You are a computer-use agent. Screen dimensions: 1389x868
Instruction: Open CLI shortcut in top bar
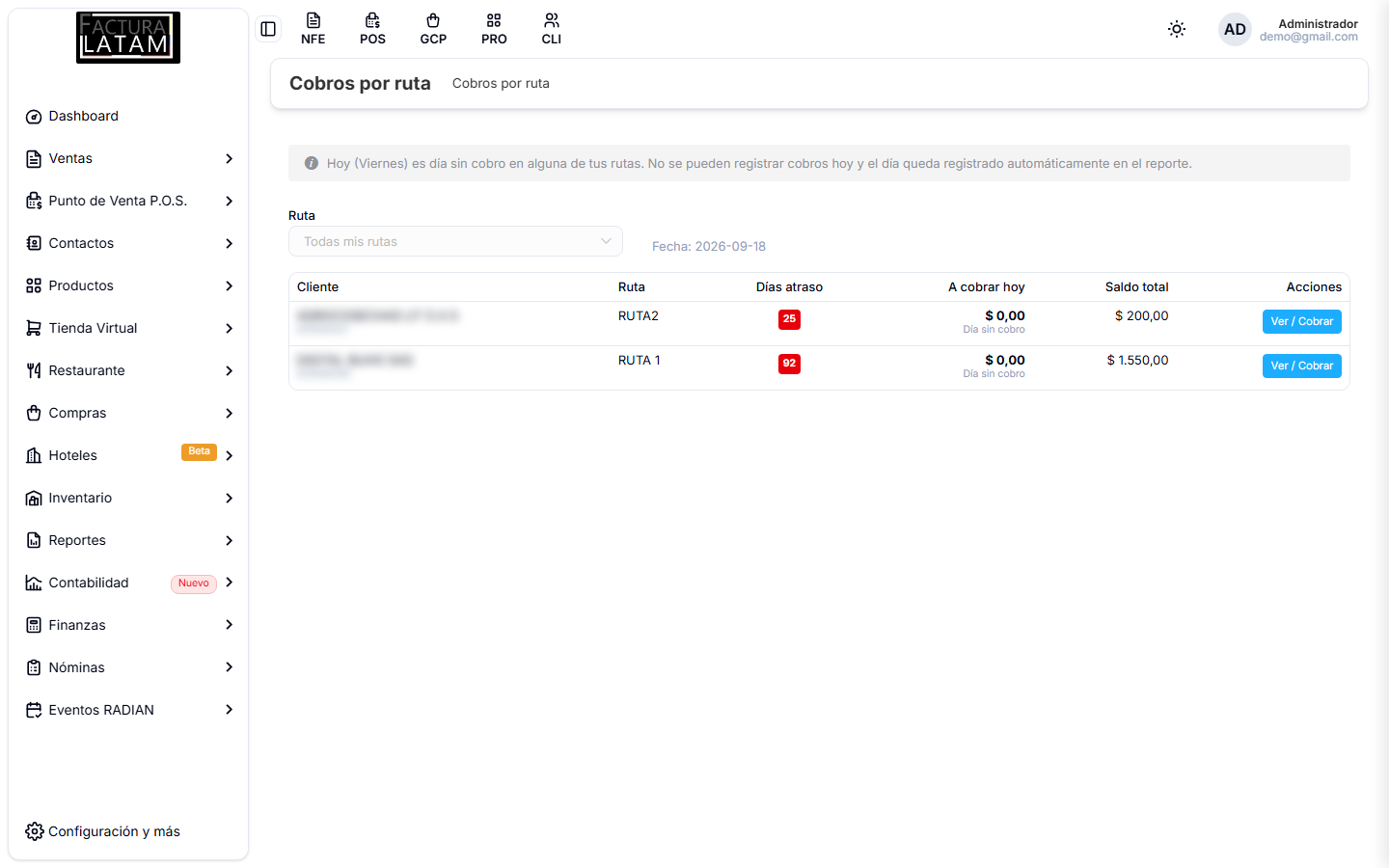pos(552,29)
